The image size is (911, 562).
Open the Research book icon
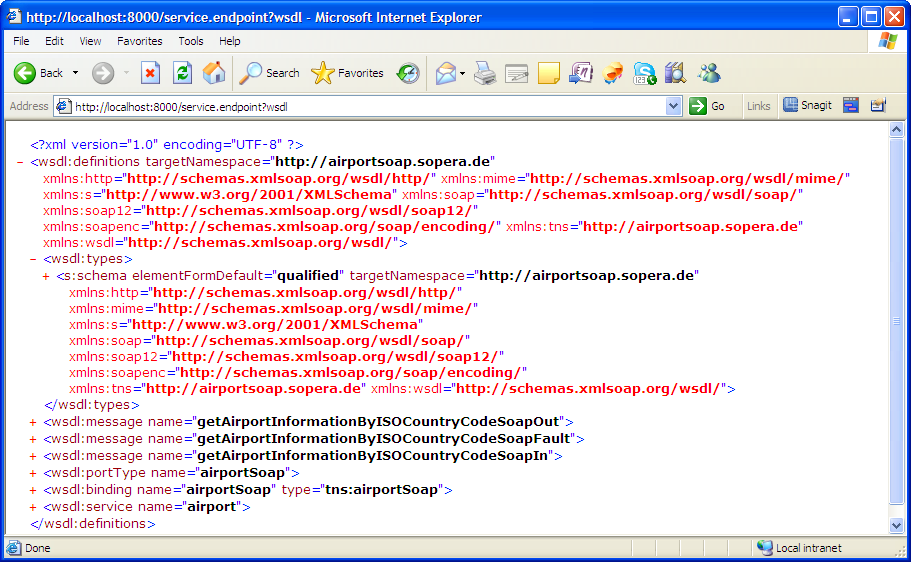tap(675, 73)
